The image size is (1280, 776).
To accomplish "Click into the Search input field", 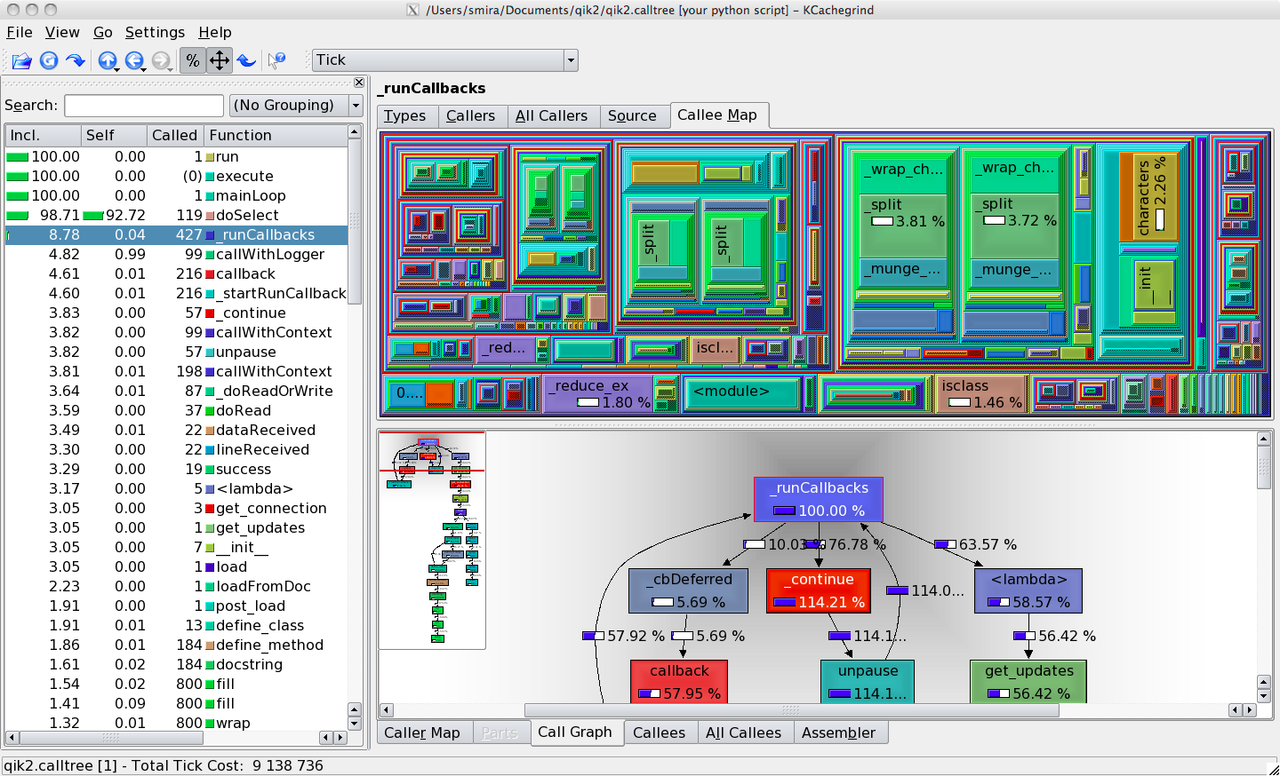I will click(x=144, y=105).
